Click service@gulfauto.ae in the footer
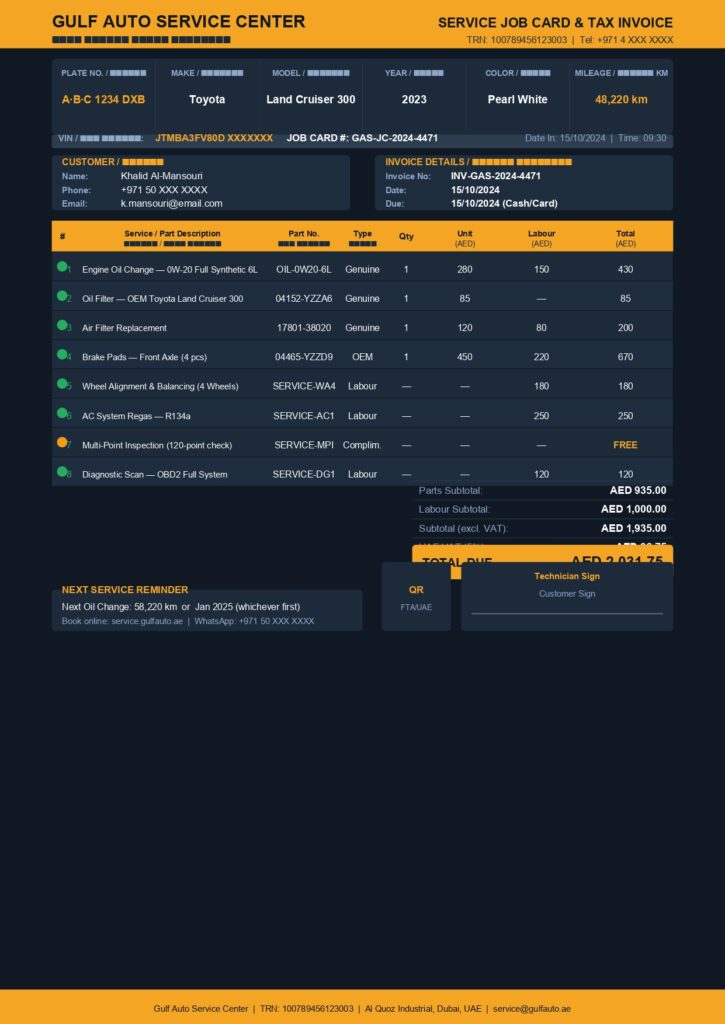725x1024 pixels. [x=532, y=1009]
